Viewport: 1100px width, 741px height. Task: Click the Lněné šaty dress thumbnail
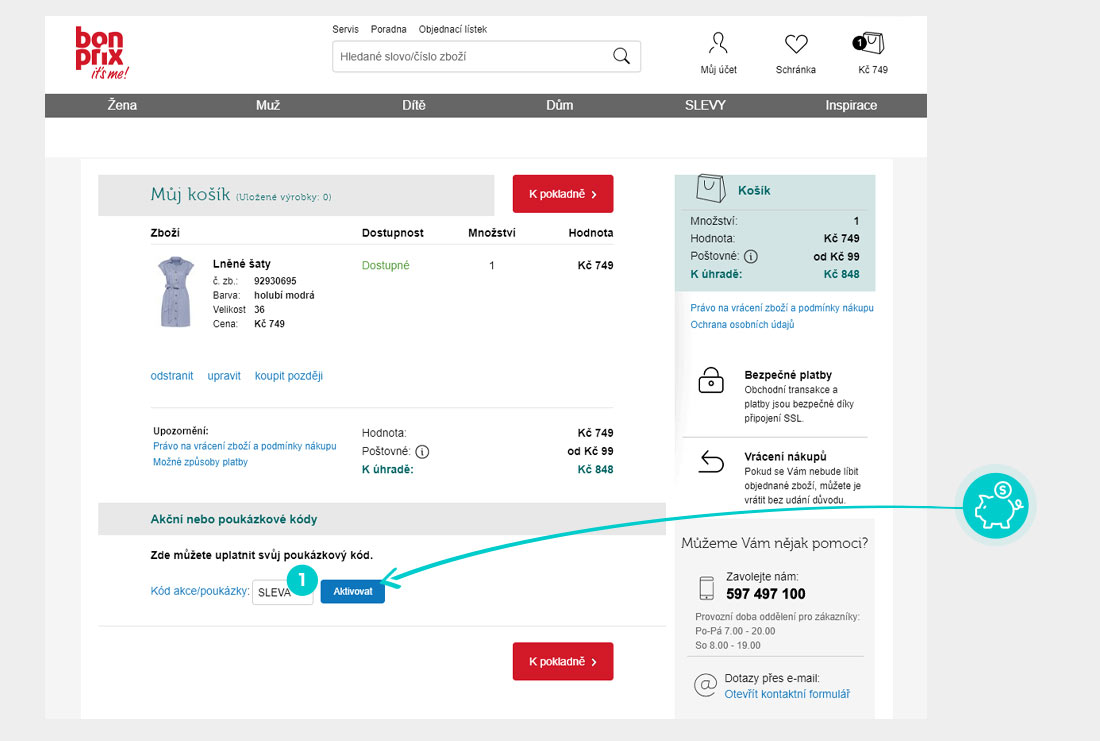click(175, 292)
